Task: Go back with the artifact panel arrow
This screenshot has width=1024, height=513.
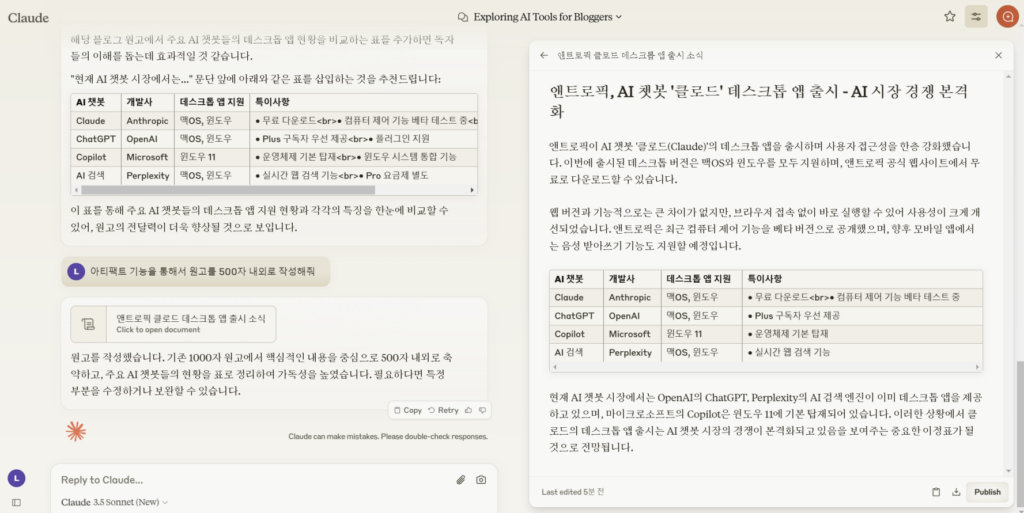Action: pos(544,55)
